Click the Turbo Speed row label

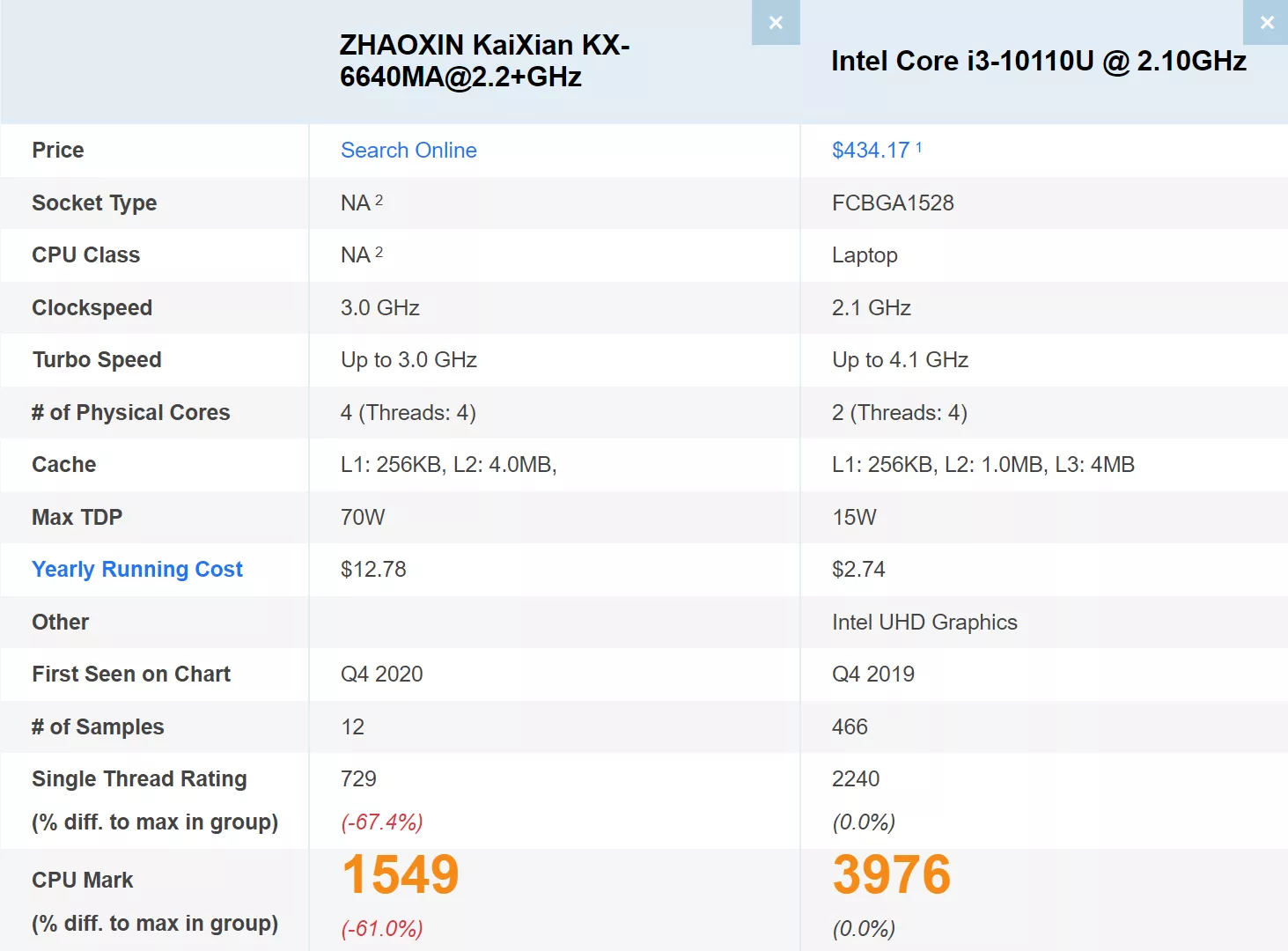pyautogui.click(x=97, y=360)
